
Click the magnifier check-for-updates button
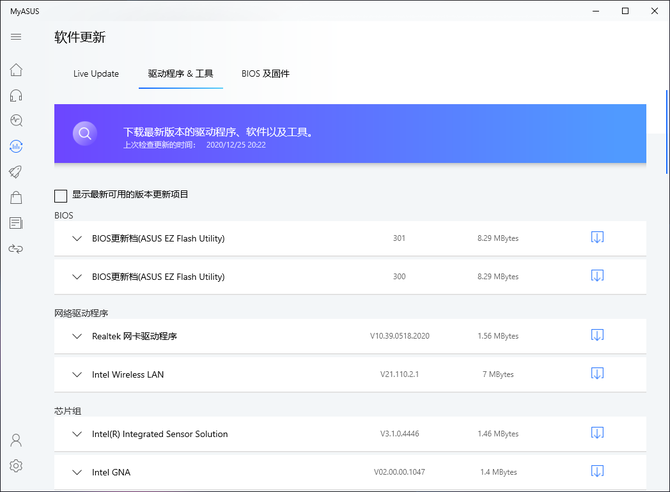(x=86, y=133)
